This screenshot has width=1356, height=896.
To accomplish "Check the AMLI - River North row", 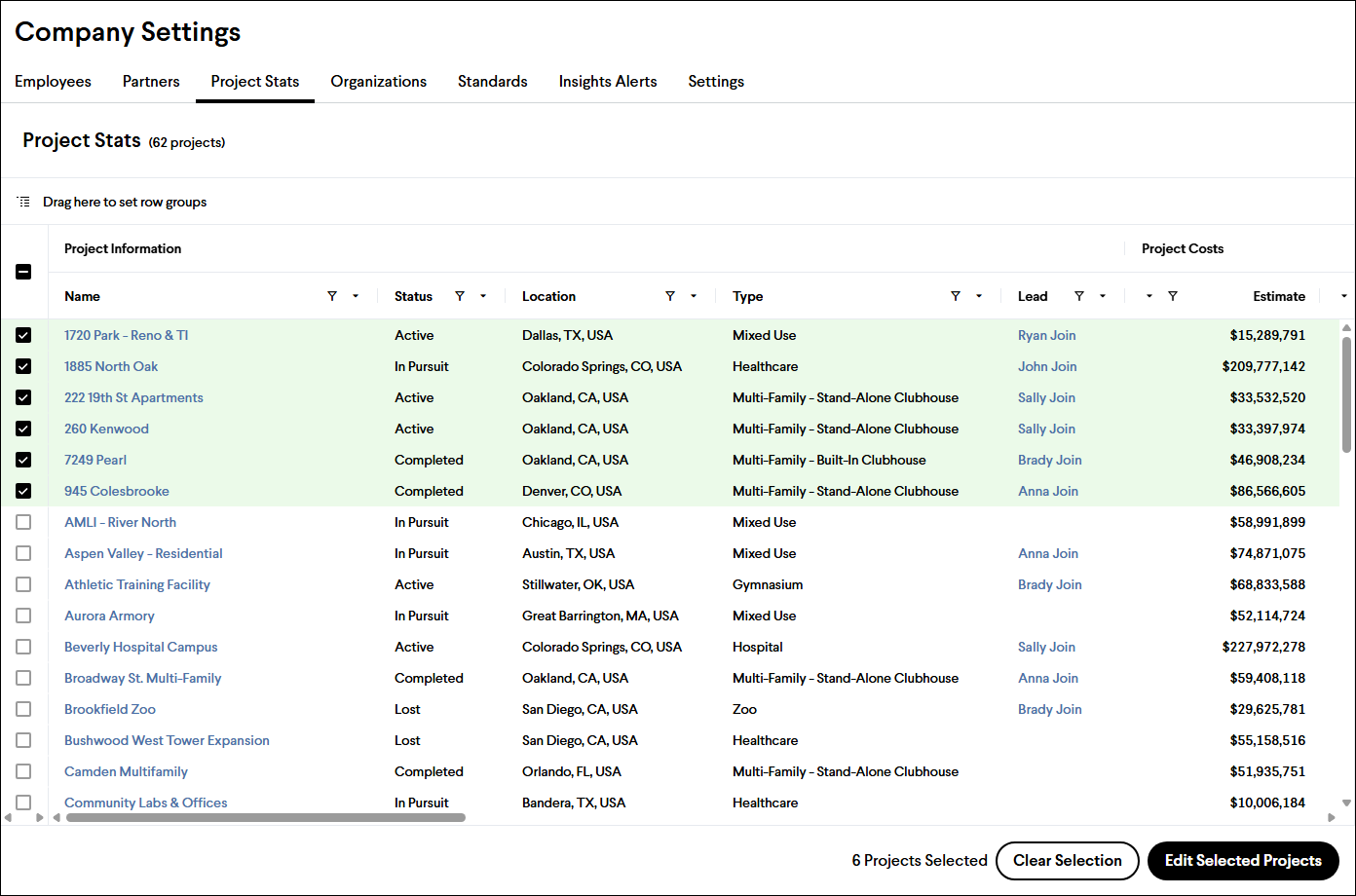I will click(x=23, y=522).
